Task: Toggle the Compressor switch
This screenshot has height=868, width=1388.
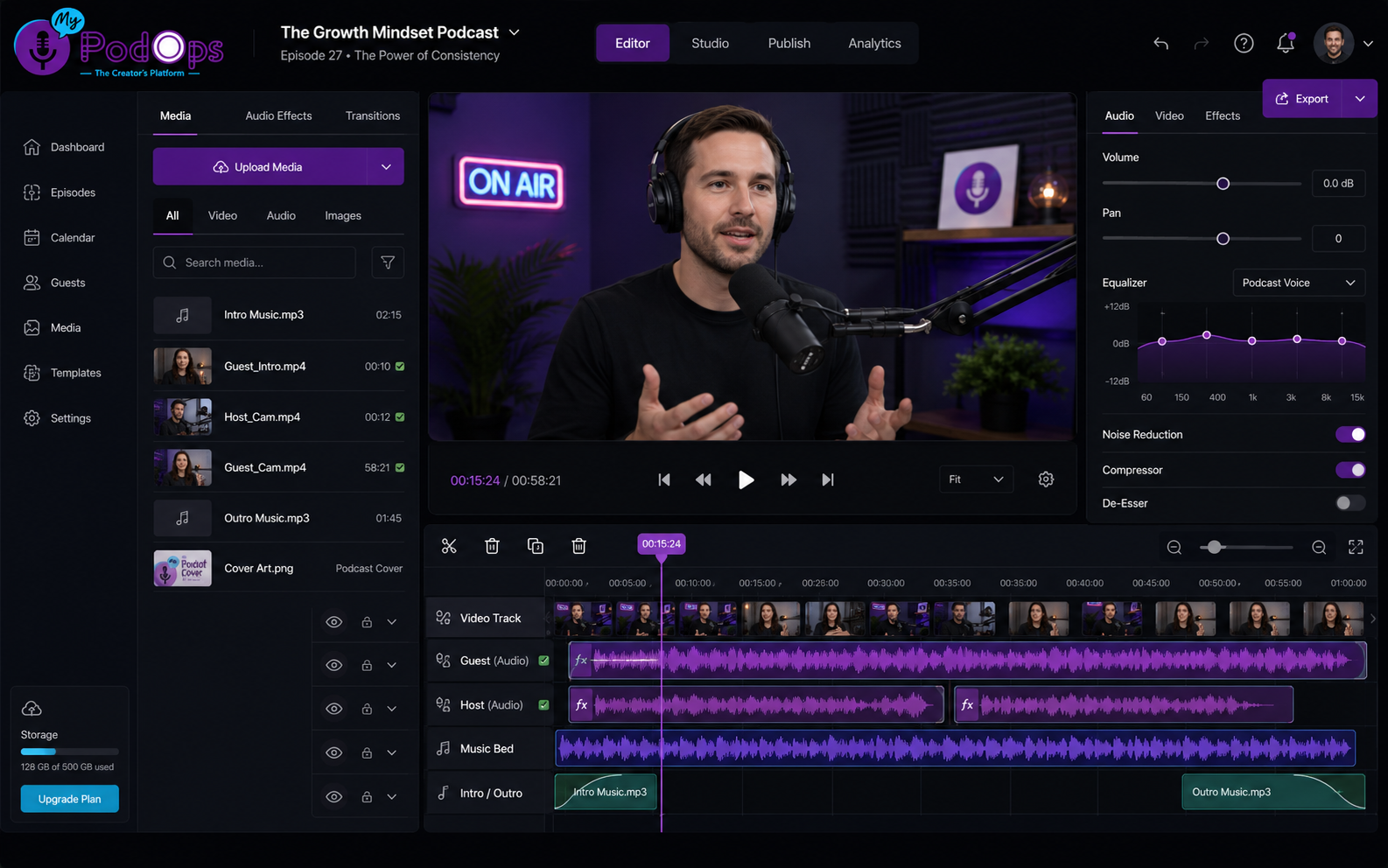Action: pyautogui.click(x=1350, y=470)
